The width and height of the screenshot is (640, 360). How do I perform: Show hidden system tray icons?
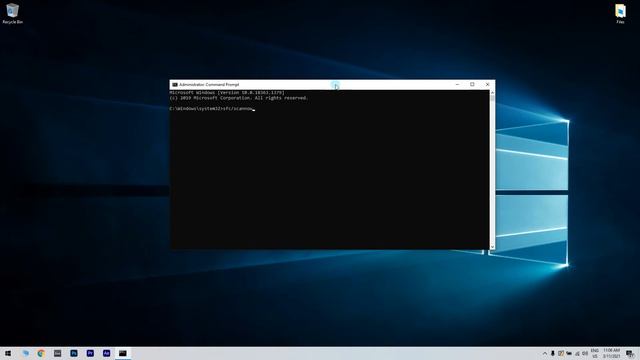545,353
